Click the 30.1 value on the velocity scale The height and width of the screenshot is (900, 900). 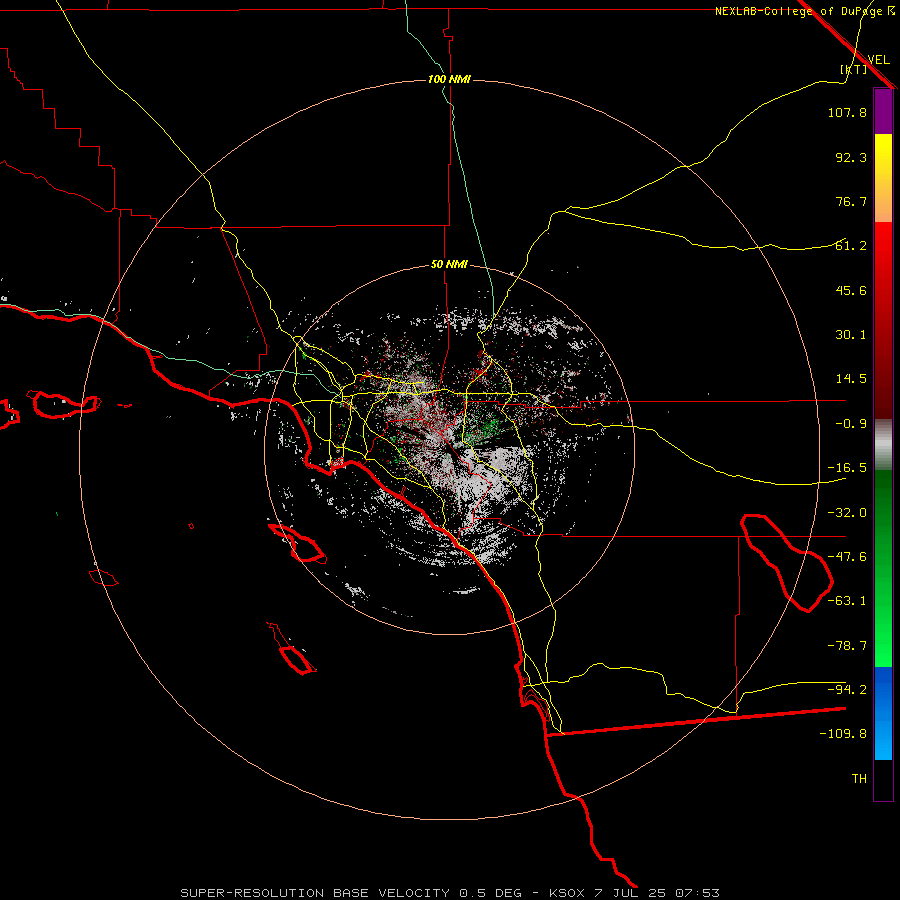851,335
